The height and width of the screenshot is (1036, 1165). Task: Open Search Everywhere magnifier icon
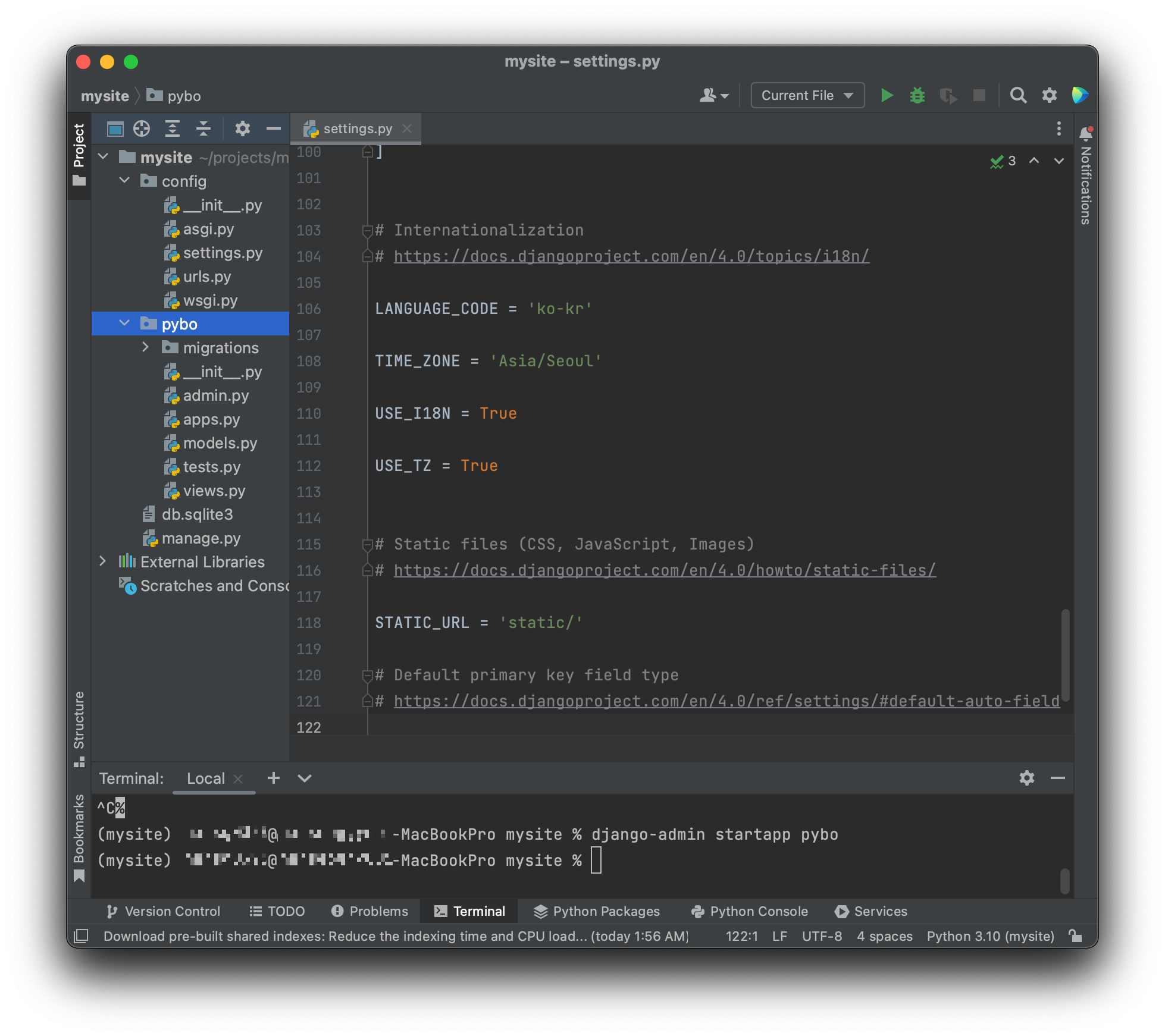click(1018, 95)
